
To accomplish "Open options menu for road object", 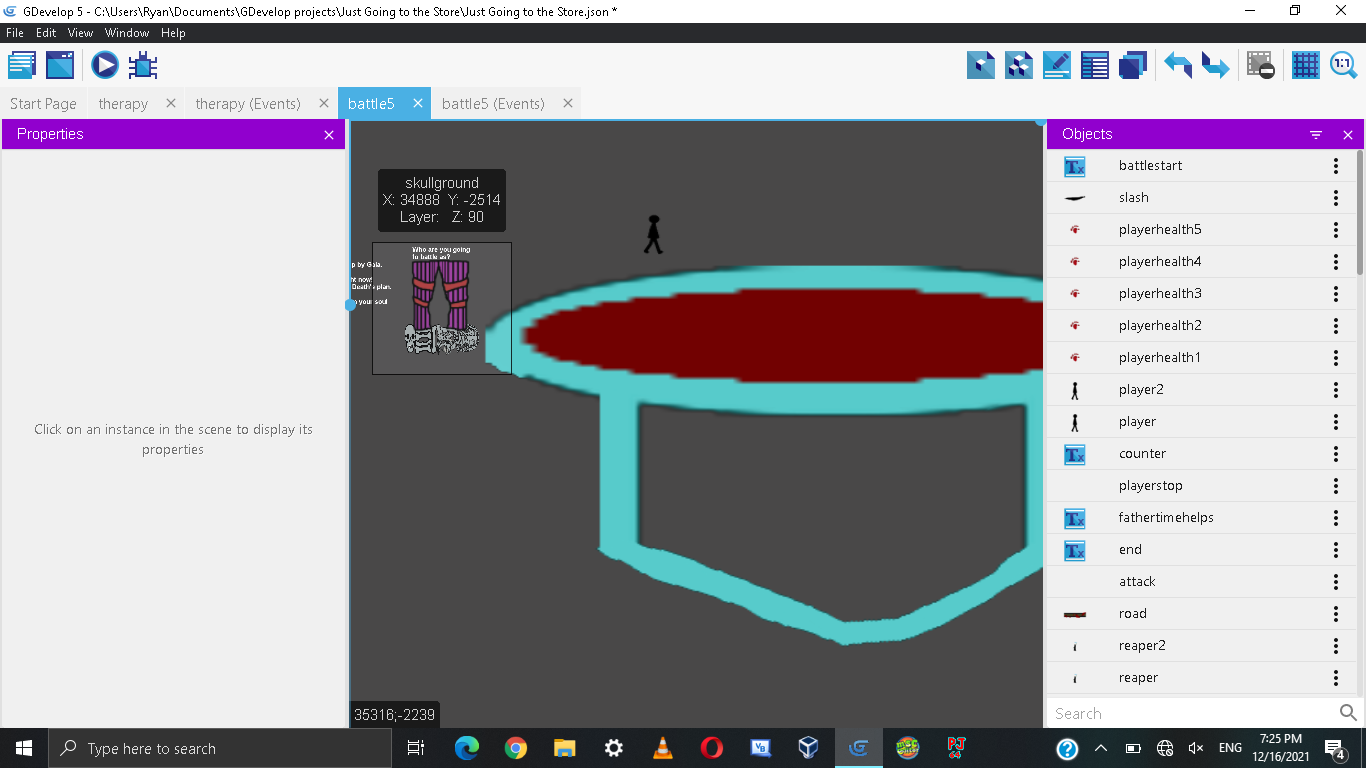I will (1336, 614).
